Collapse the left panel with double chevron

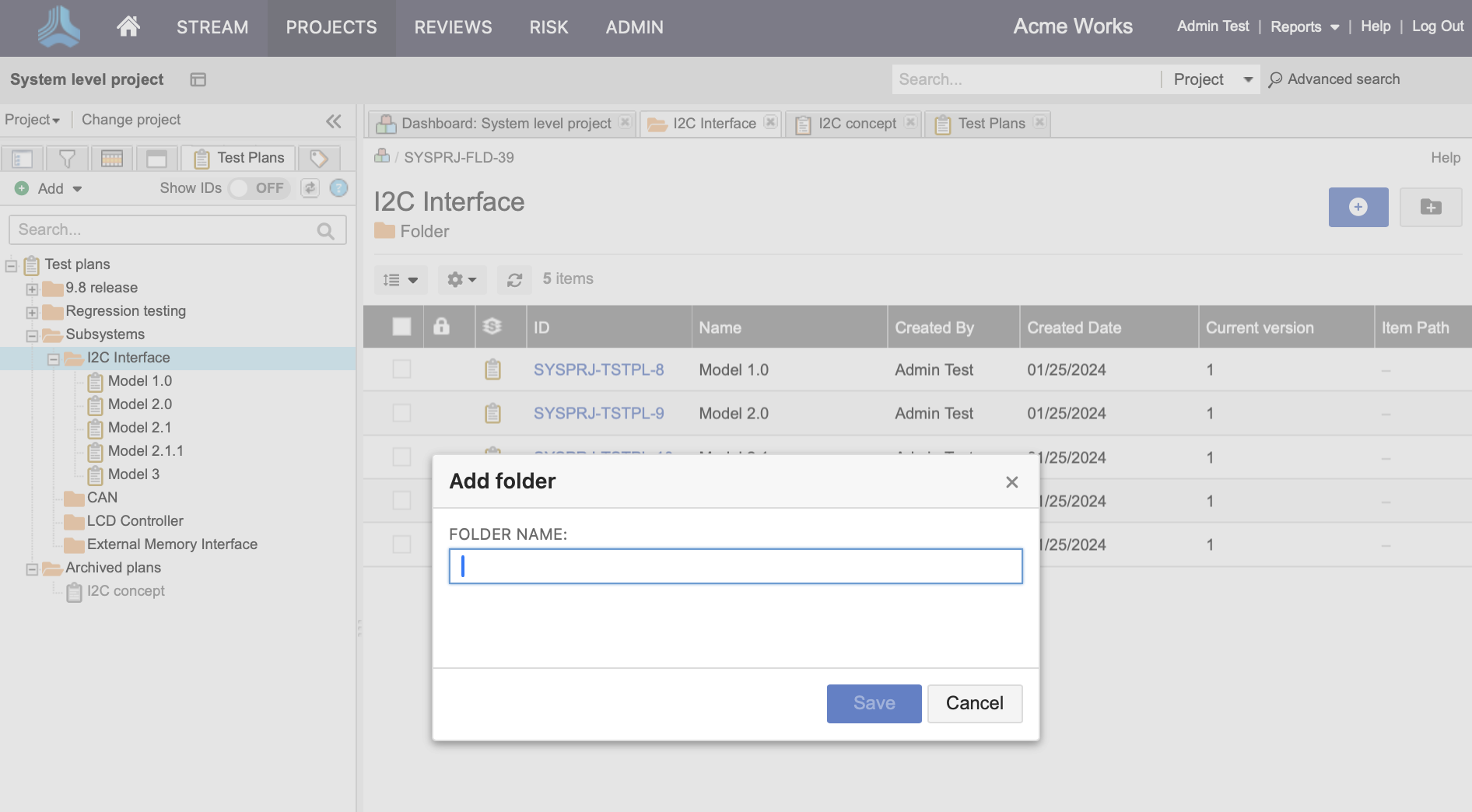[334, 121]
